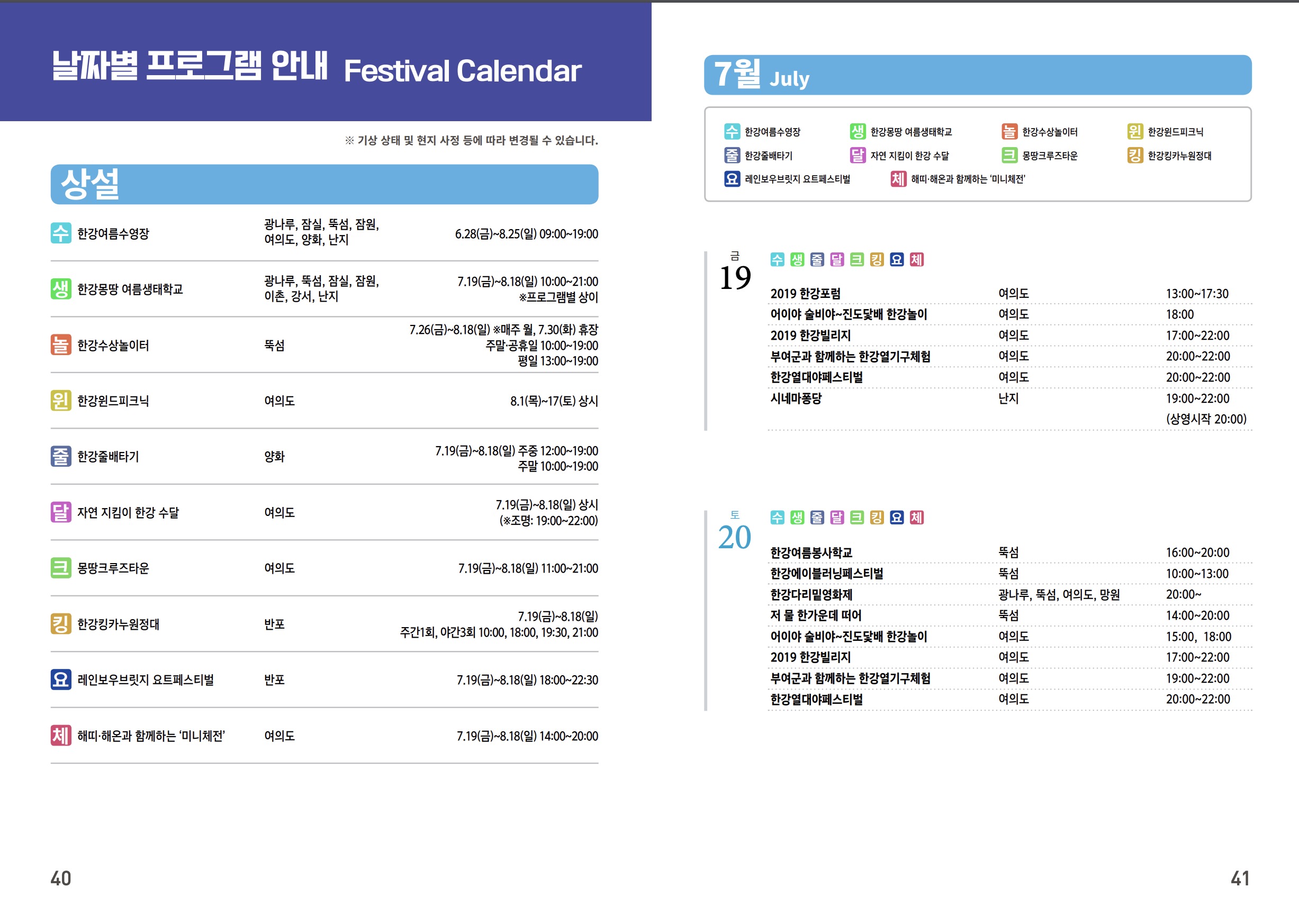Click the date number 19
Screen dimensions: 1299x924
click(735, 278)
